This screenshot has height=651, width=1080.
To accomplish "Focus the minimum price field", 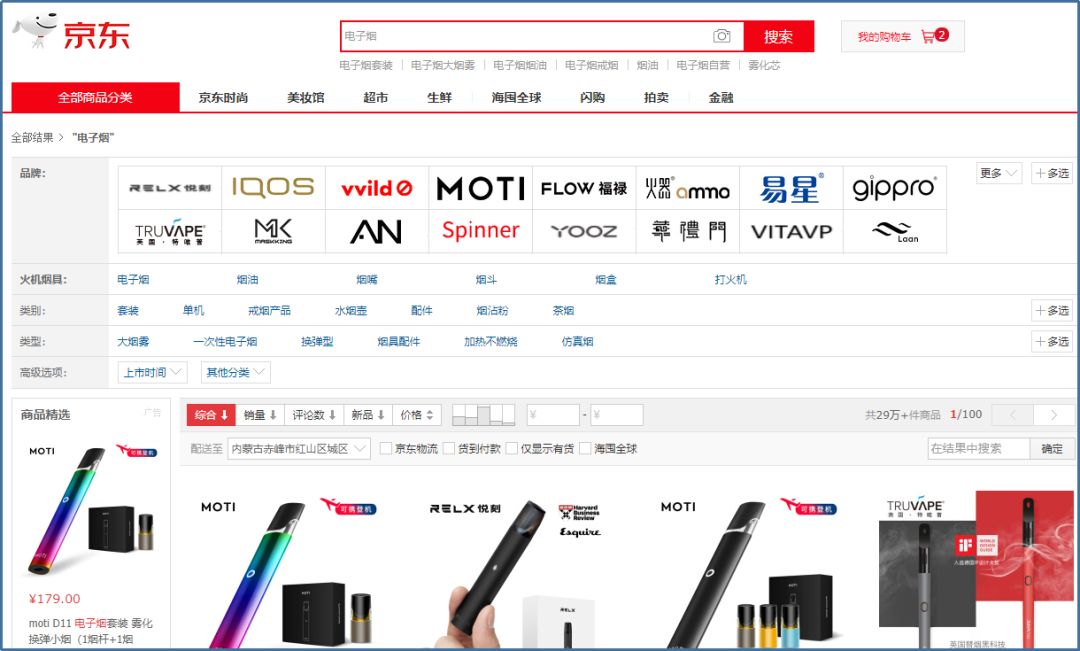I will [x=553, y=415].
